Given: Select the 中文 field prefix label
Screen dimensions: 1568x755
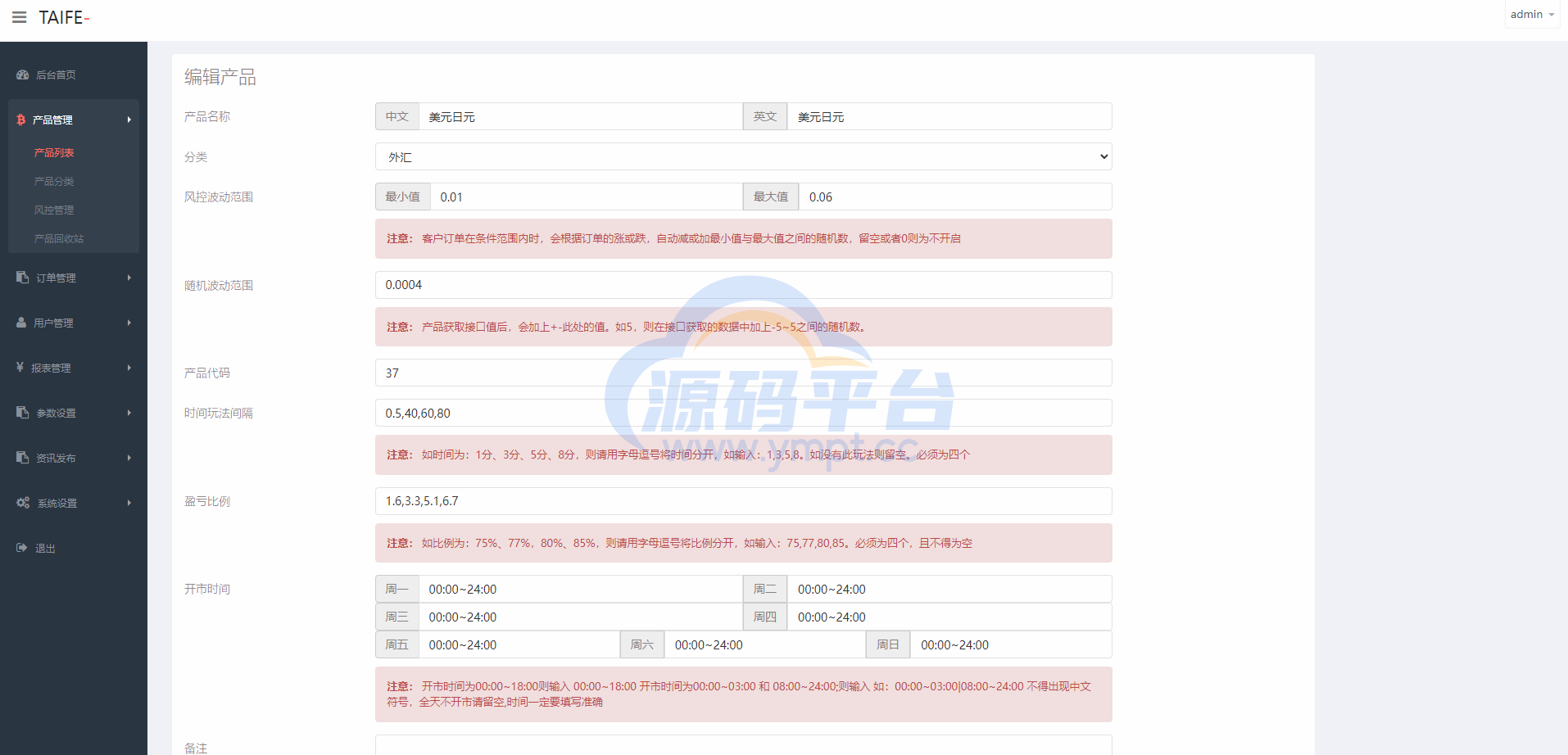Looking at the screenshot, I should [397, 116].
